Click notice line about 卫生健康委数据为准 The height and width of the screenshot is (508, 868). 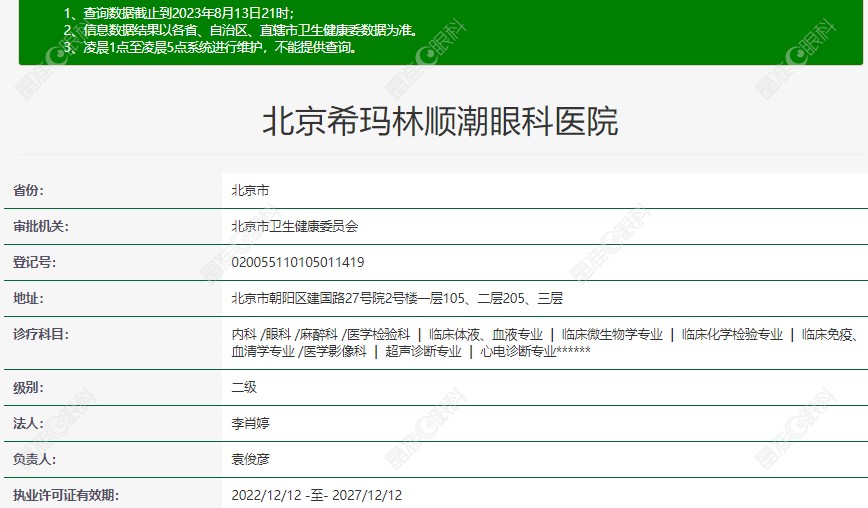pyautogui.click(x=240, y=30)
